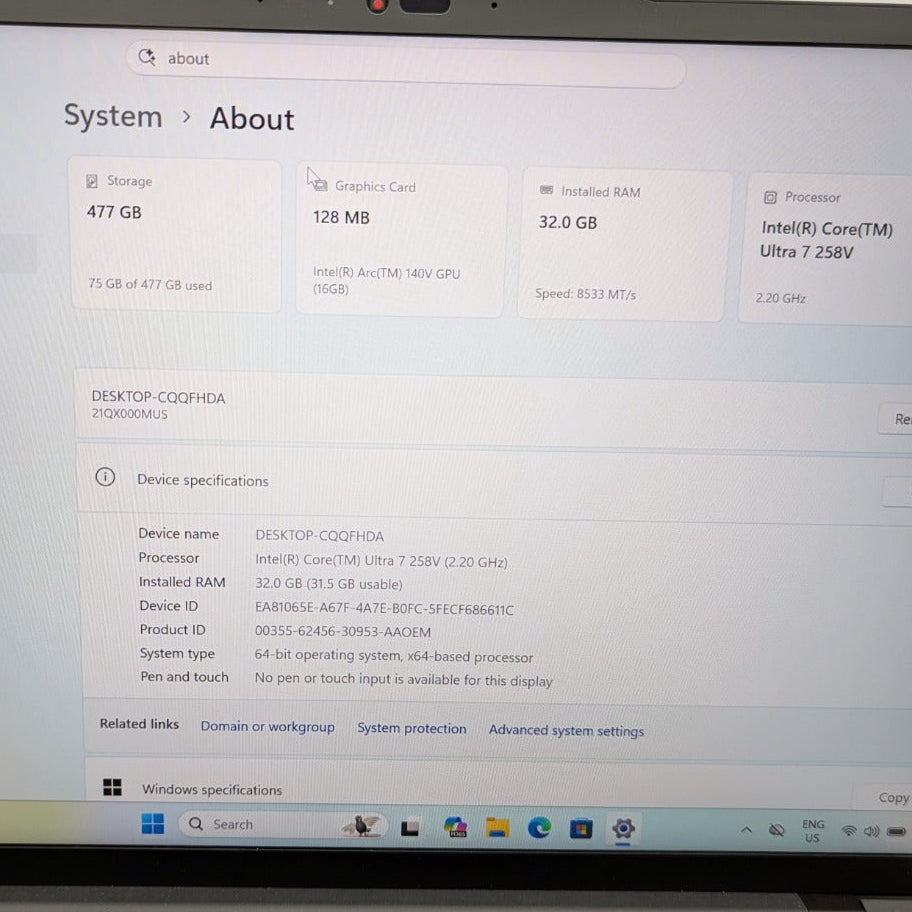Viewport: 912px width, 912px height.
Task: Click the search box containing 'about'
Action: [405, 63]
